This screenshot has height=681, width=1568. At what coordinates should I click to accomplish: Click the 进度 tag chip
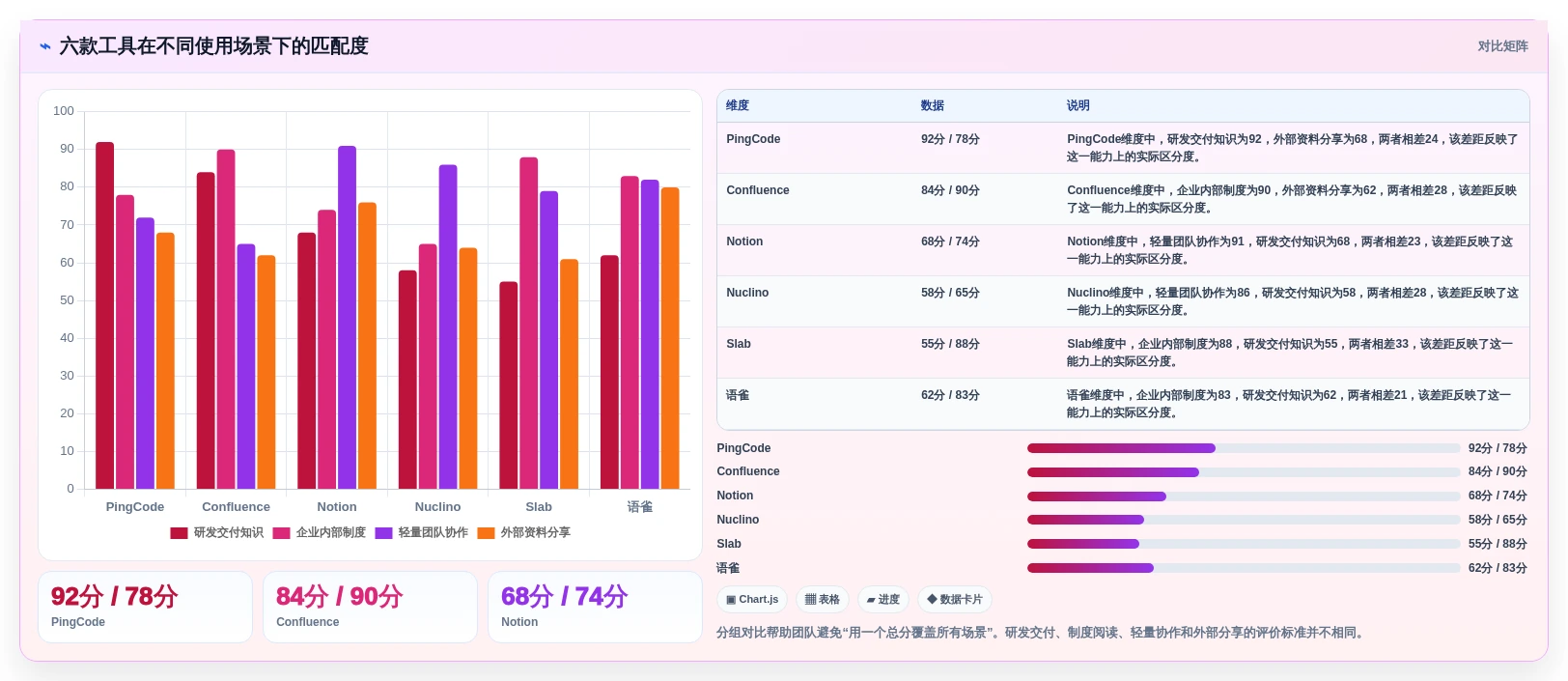point(883,600)
